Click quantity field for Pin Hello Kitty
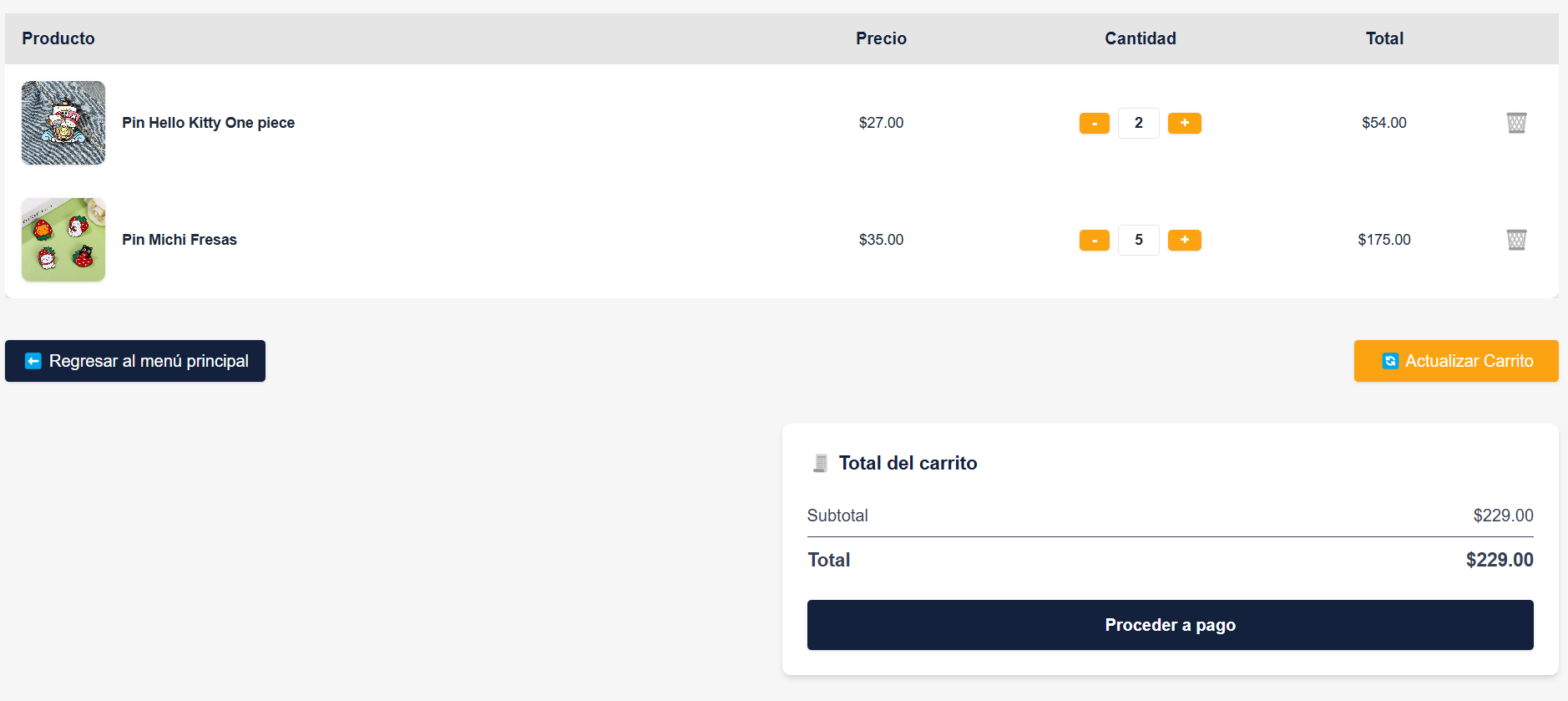Image resolution: width=1568 pixels, height=701 pixels. (1139, 123)
